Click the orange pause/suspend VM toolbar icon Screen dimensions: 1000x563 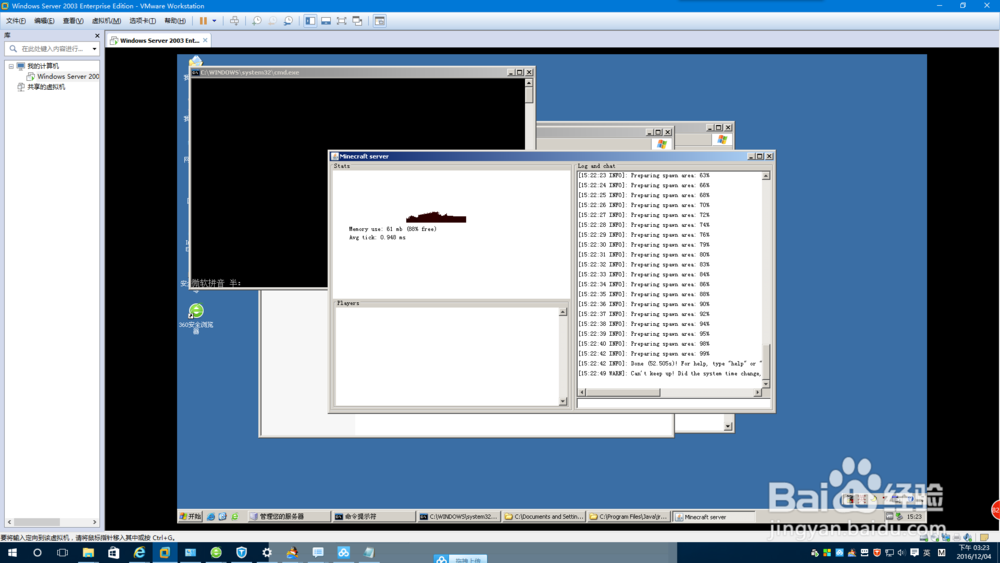pos(203,21)
